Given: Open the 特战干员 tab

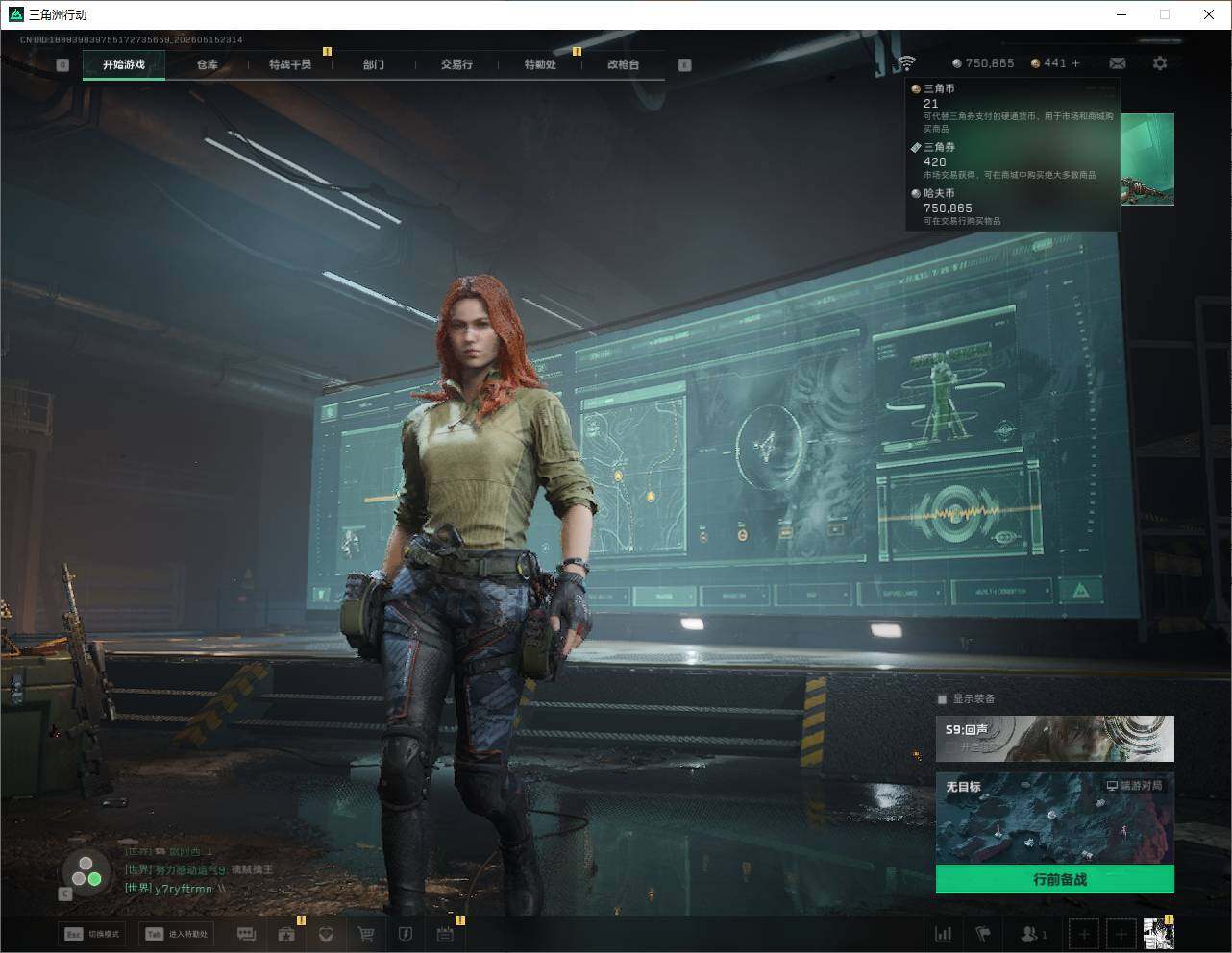Looking at the screenshot, I should coord(290,64).
